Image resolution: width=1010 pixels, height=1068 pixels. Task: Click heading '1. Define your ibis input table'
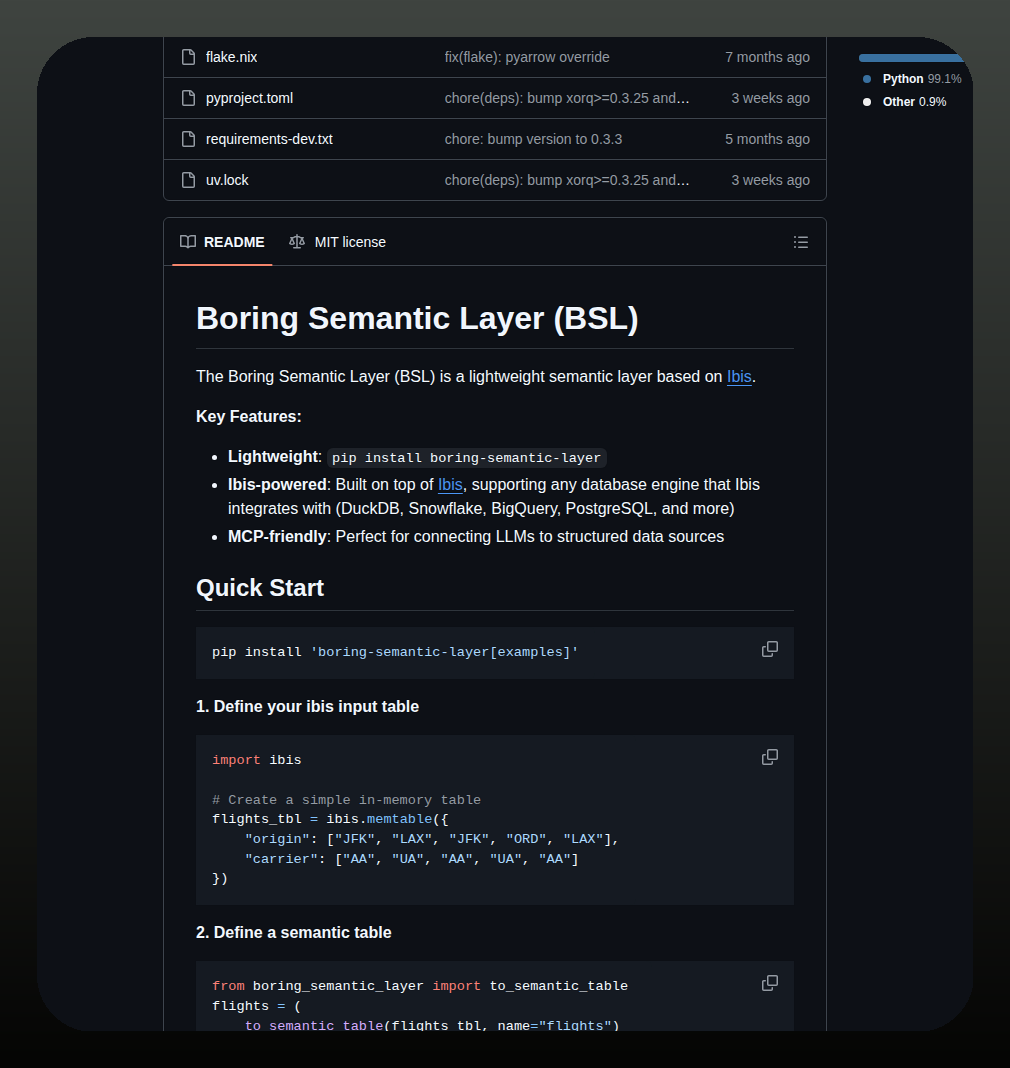click(x=307, y=706)
